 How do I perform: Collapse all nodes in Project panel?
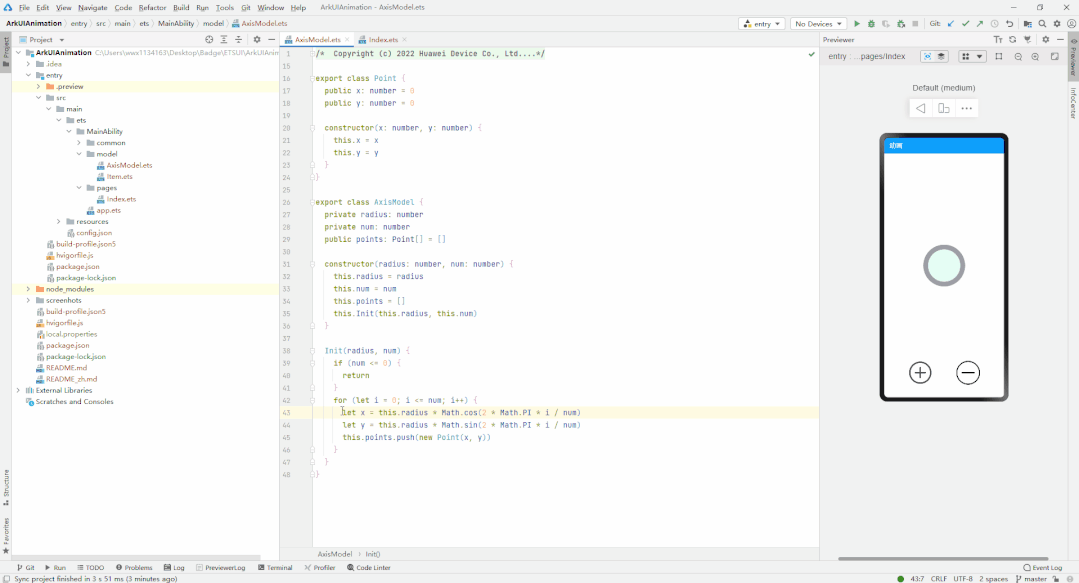238,40
